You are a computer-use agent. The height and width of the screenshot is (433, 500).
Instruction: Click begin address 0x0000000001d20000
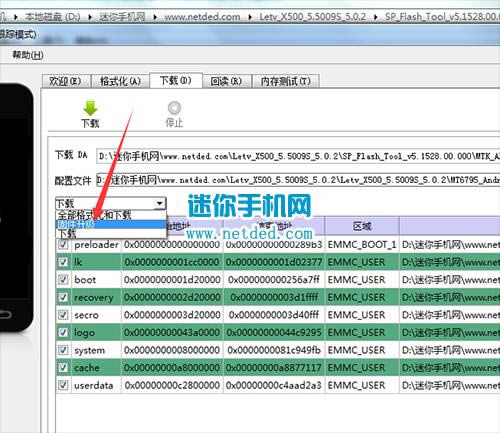point(172,279)
